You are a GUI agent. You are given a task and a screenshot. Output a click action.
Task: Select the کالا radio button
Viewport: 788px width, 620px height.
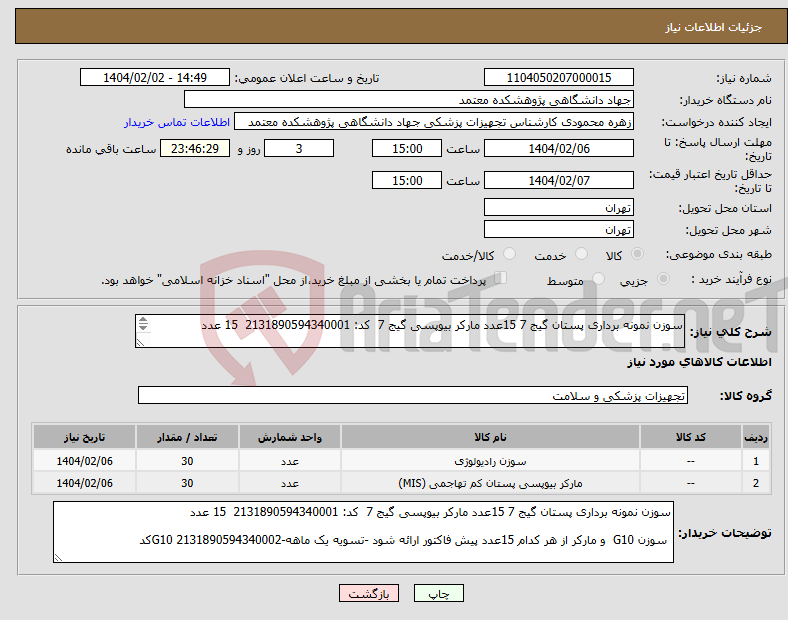coord(637,254)
